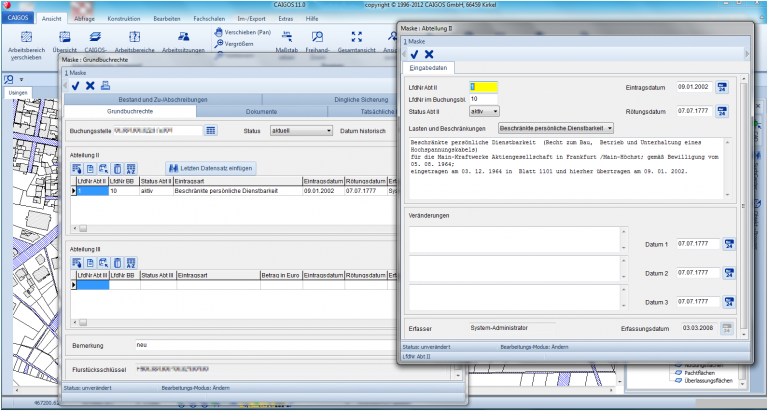Image resolution: width=768 pixels, height=411 pixels.
Task: Open Arbeitssitzungen in the ribbon
Action: [x=183, y=42]
